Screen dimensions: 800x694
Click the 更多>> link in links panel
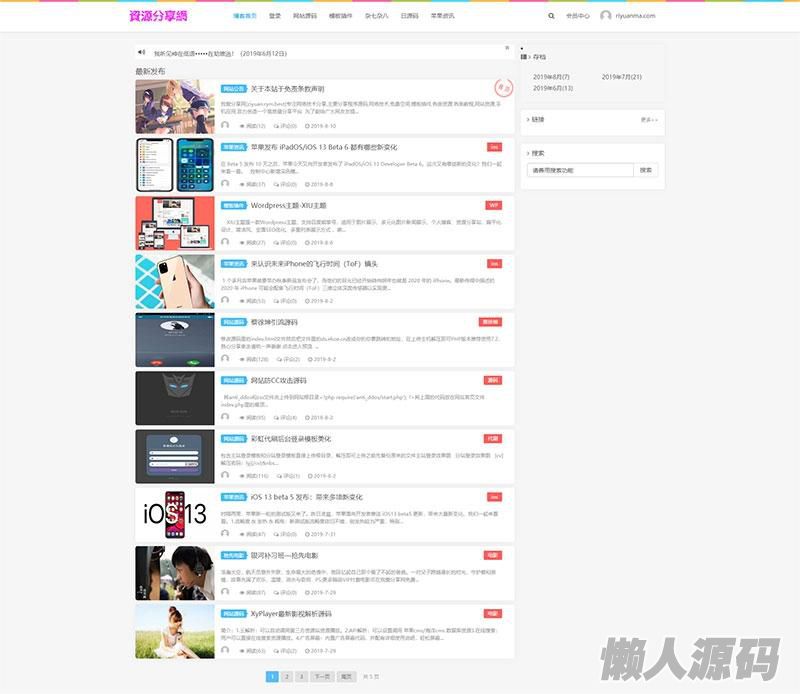(x=649, y=119)
